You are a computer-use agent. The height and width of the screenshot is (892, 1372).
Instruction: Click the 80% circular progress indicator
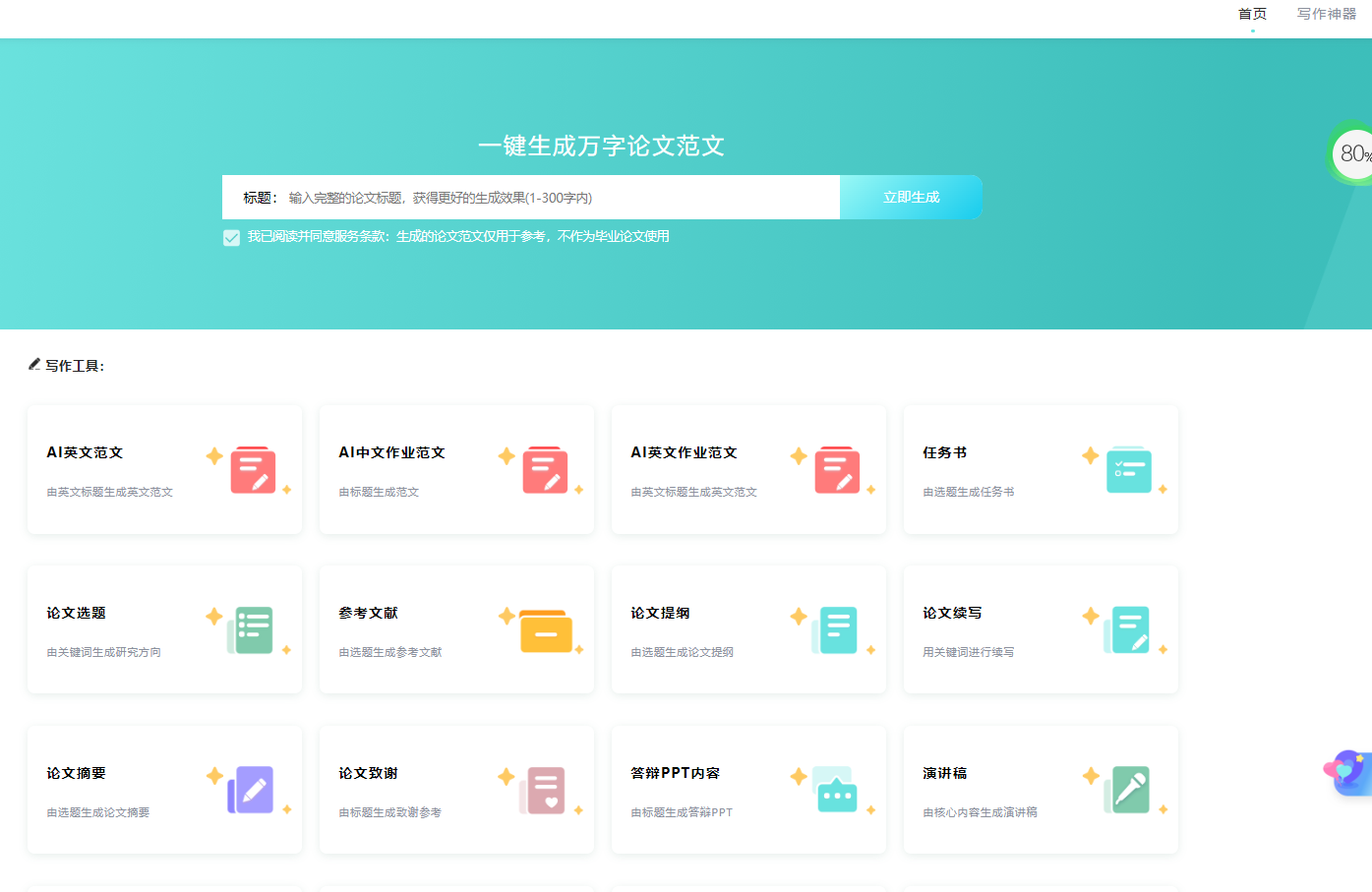click(1352, 153)
